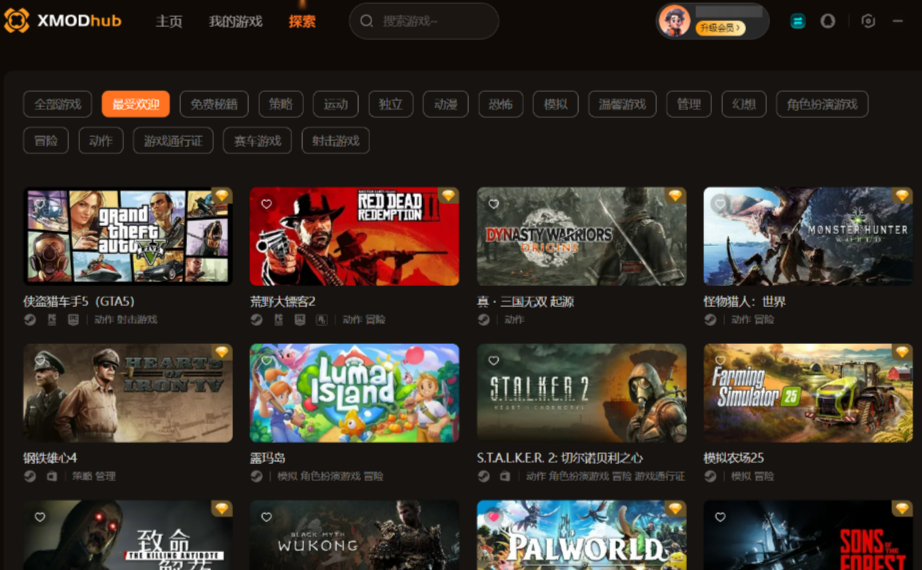Viewport: 922px width, 570px height.
Task: Click the 搜索游戏 search field
Action: pyautogui.click(x=424, y=21)
